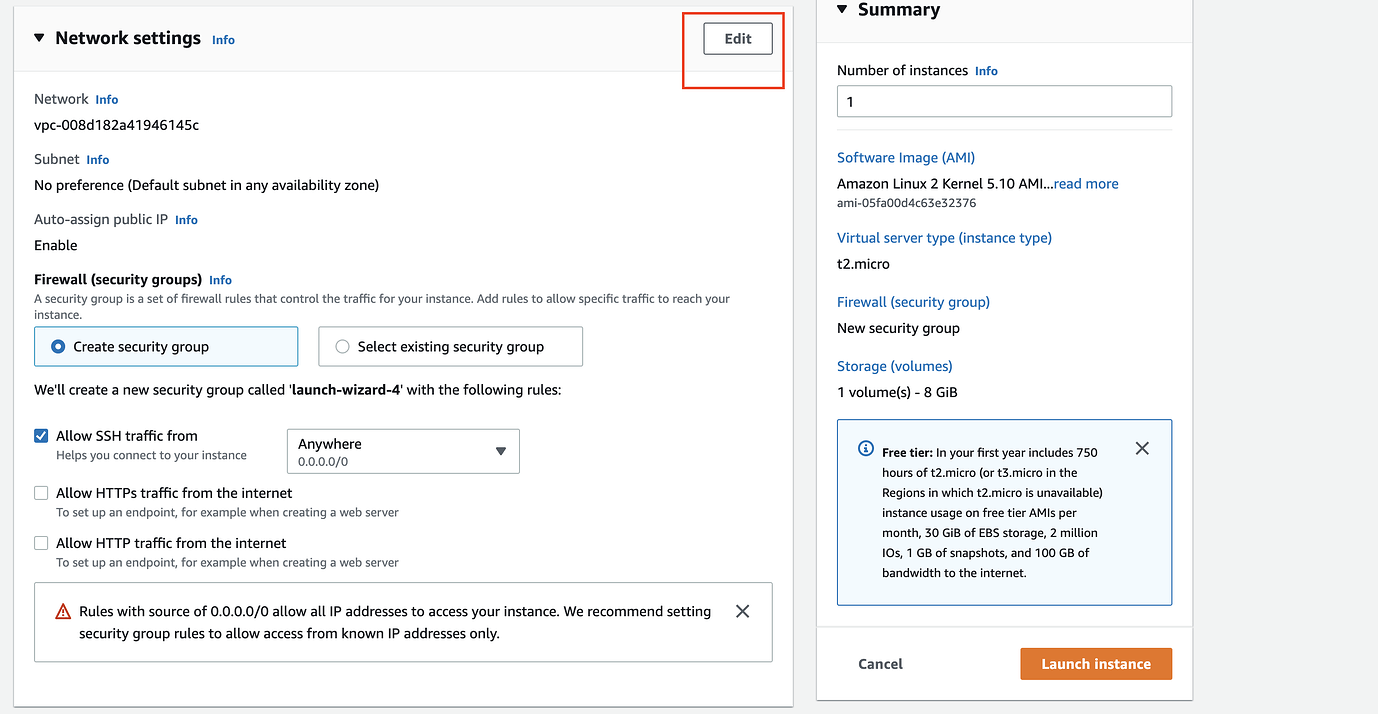Click the Free tier info circle icon
Viewport: 1378px width, 714px height.
pos(866,449)
